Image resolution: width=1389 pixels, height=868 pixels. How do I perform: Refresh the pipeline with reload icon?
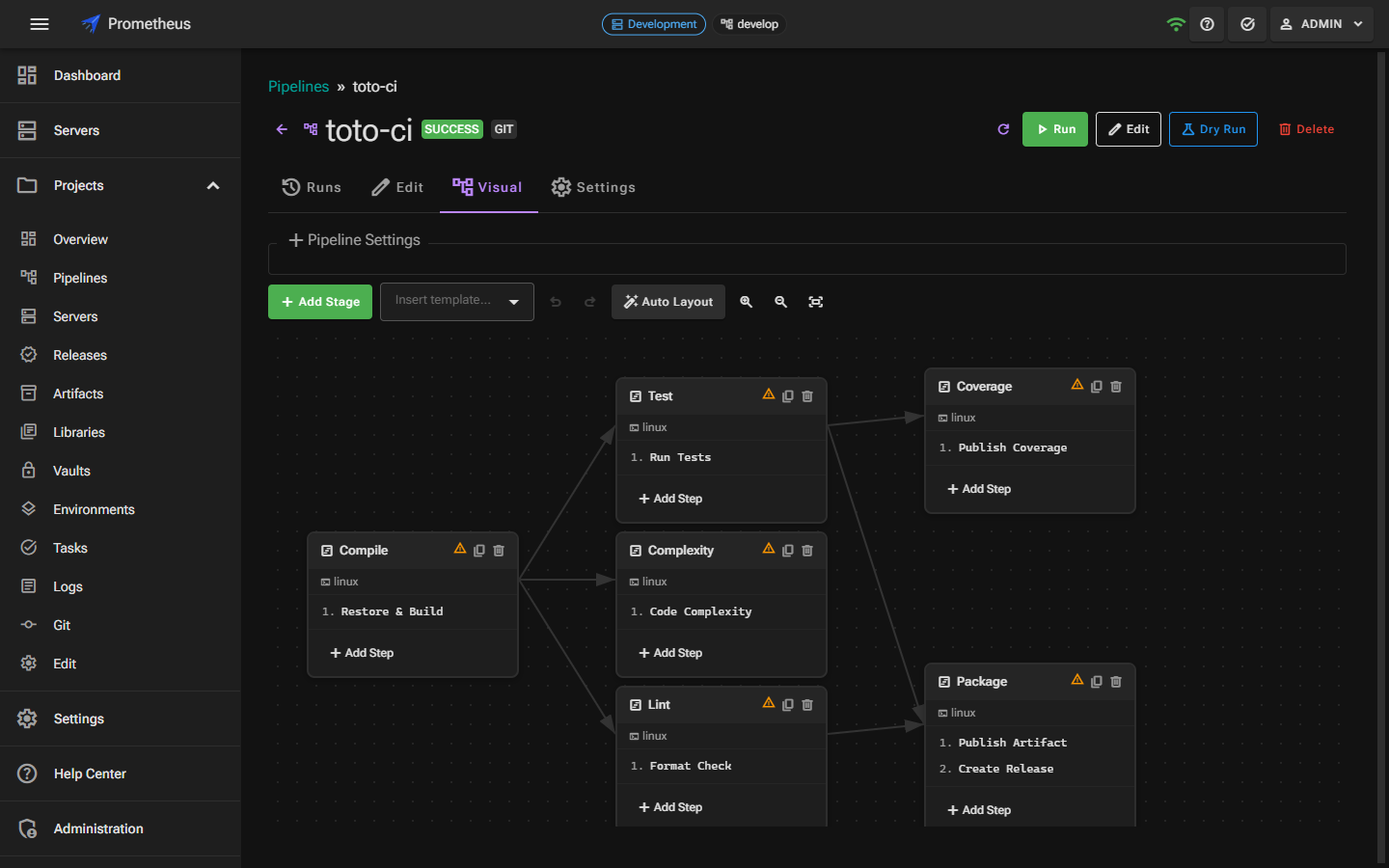point(1003,129)
